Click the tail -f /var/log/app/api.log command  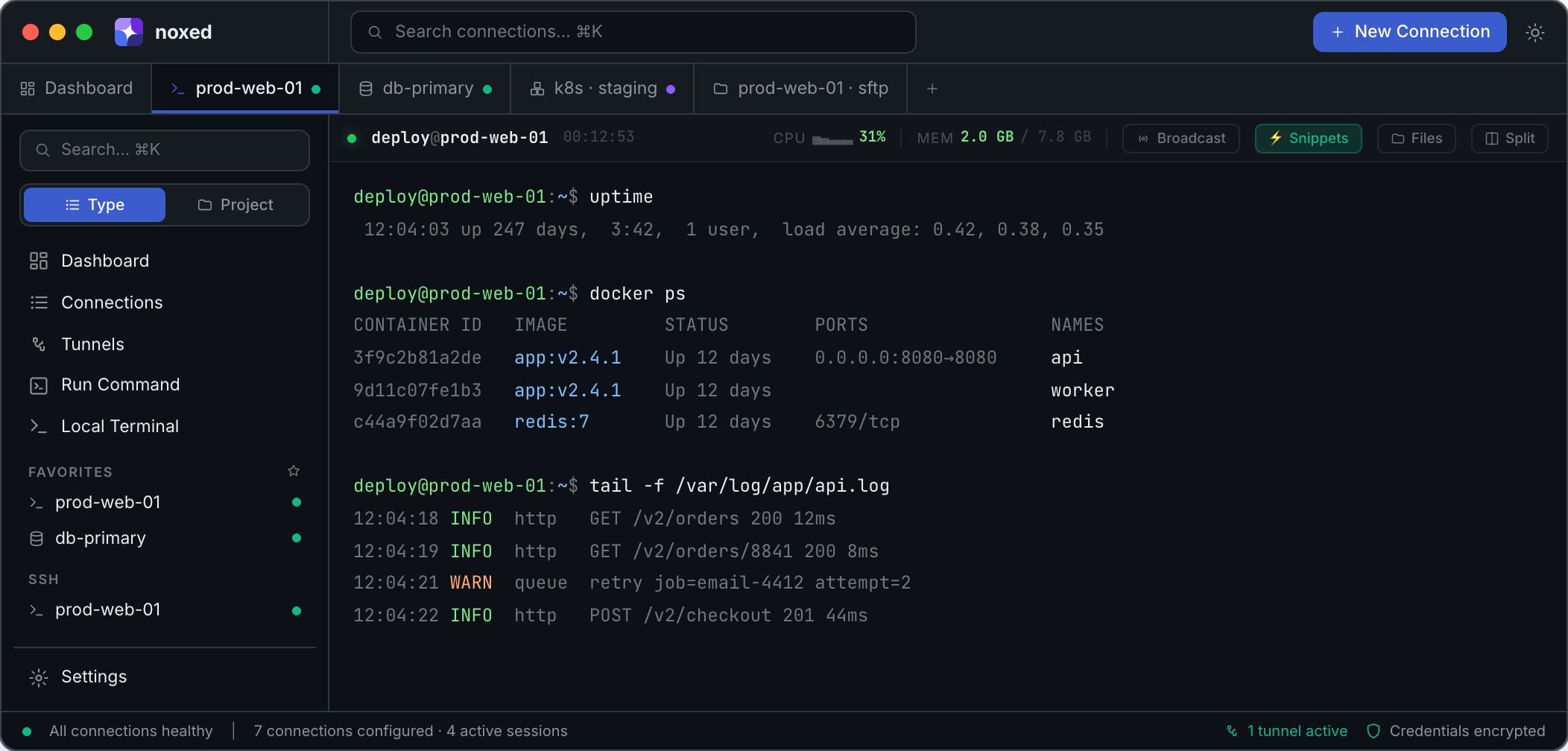(739, 486)
